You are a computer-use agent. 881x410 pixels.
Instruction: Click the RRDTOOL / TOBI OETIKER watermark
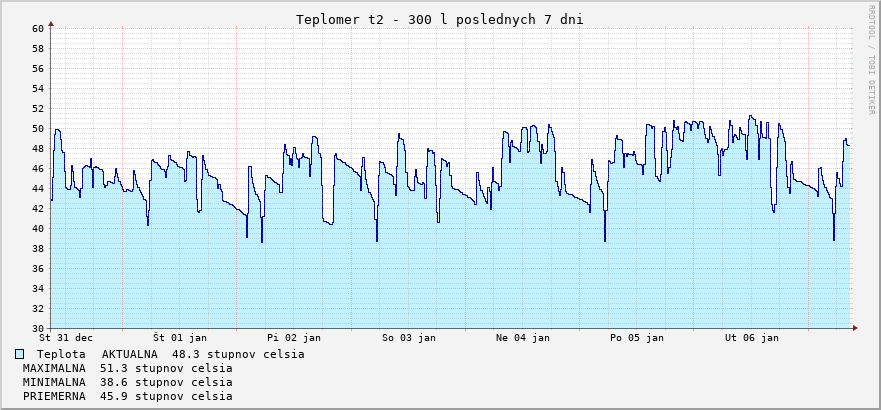(869, 58)
